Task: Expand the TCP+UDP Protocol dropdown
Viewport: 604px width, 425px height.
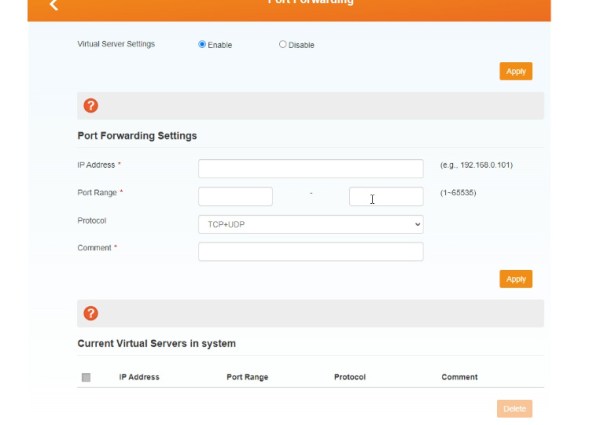Action: click(310, 224)
